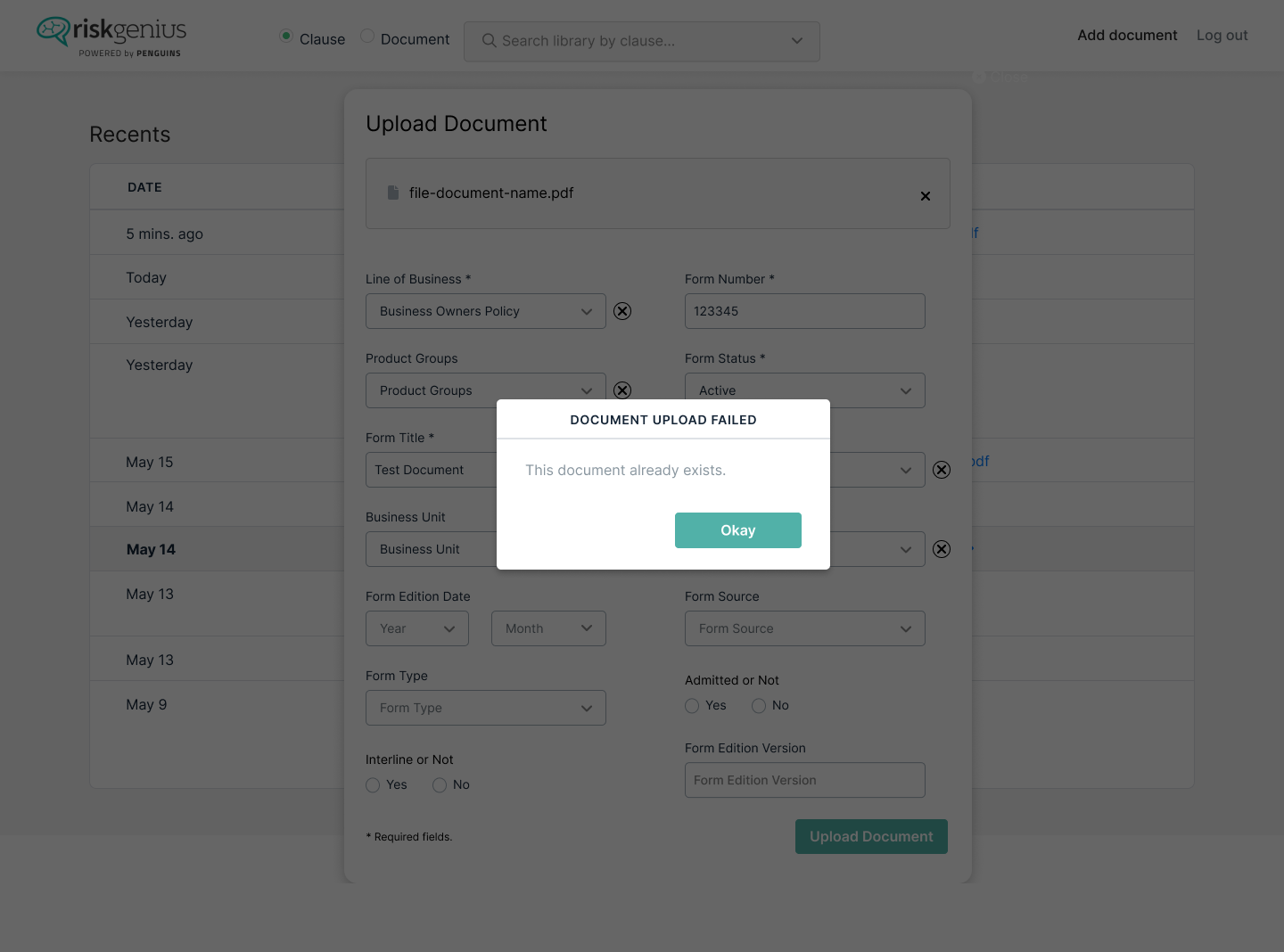
Task: Remove the file-document-name.pdf attachment
Action: pyautogui.click(x=926, y=196)
